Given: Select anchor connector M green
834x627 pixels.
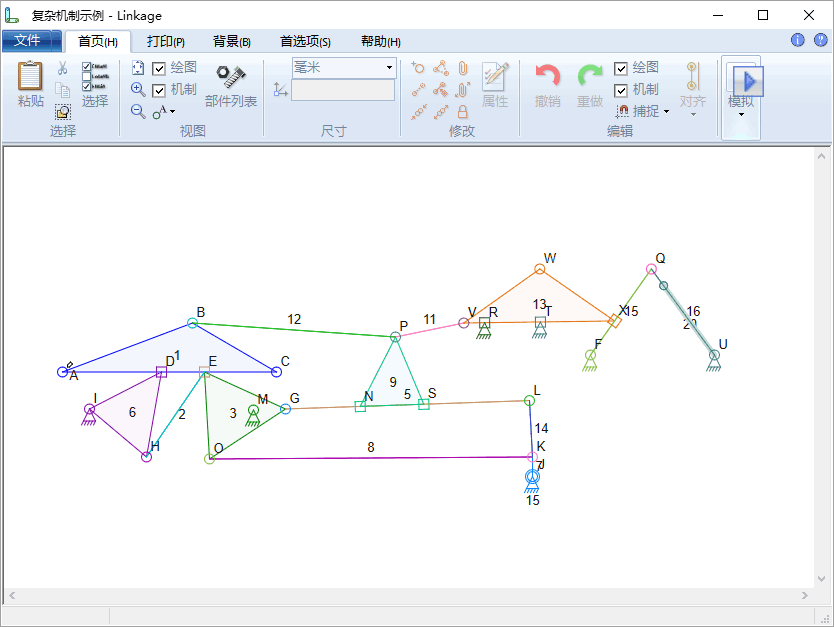Looking at the screenshot, I should (x=253, y=410).
